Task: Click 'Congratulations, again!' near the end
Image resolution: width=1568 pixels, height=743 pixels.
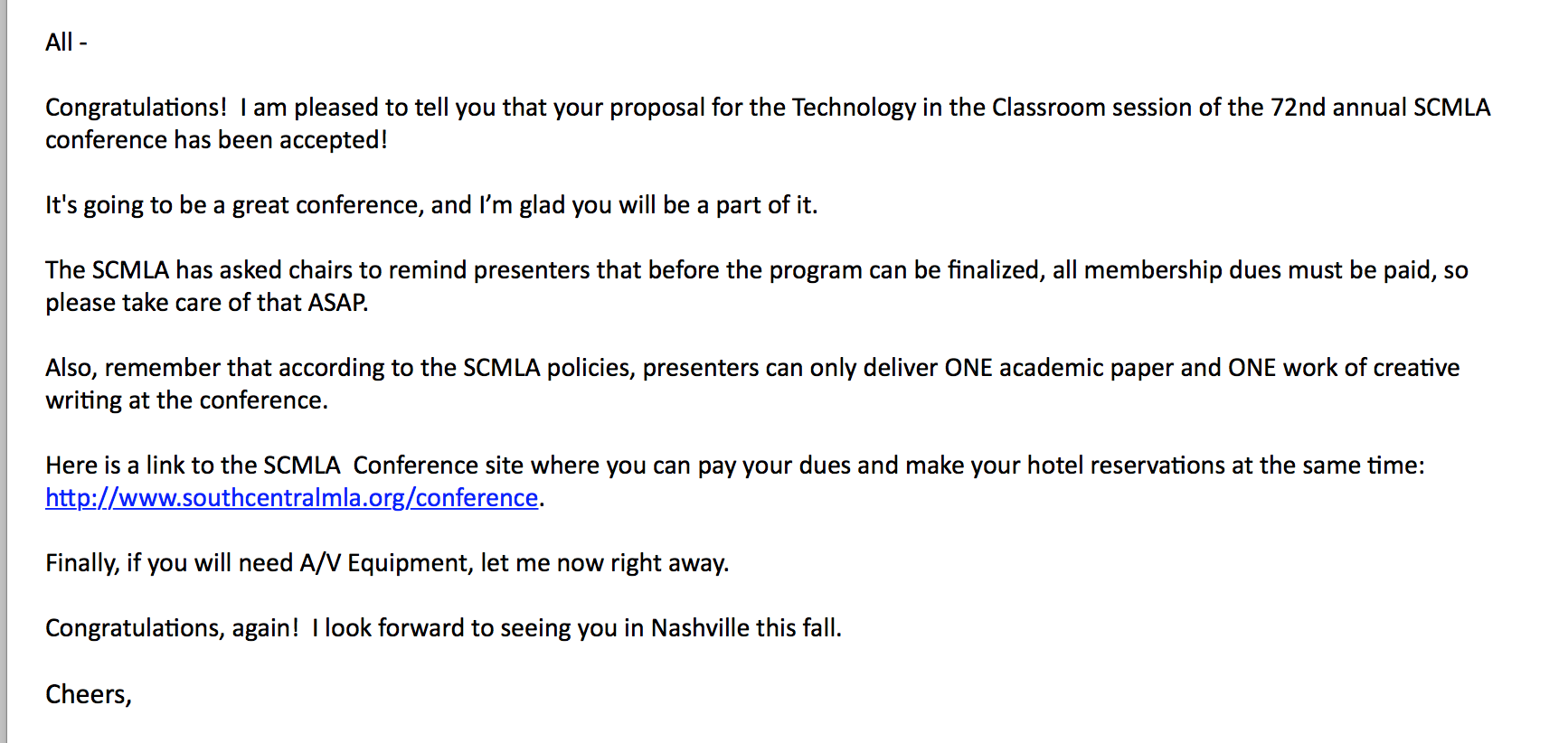Action: coord(172,628)
